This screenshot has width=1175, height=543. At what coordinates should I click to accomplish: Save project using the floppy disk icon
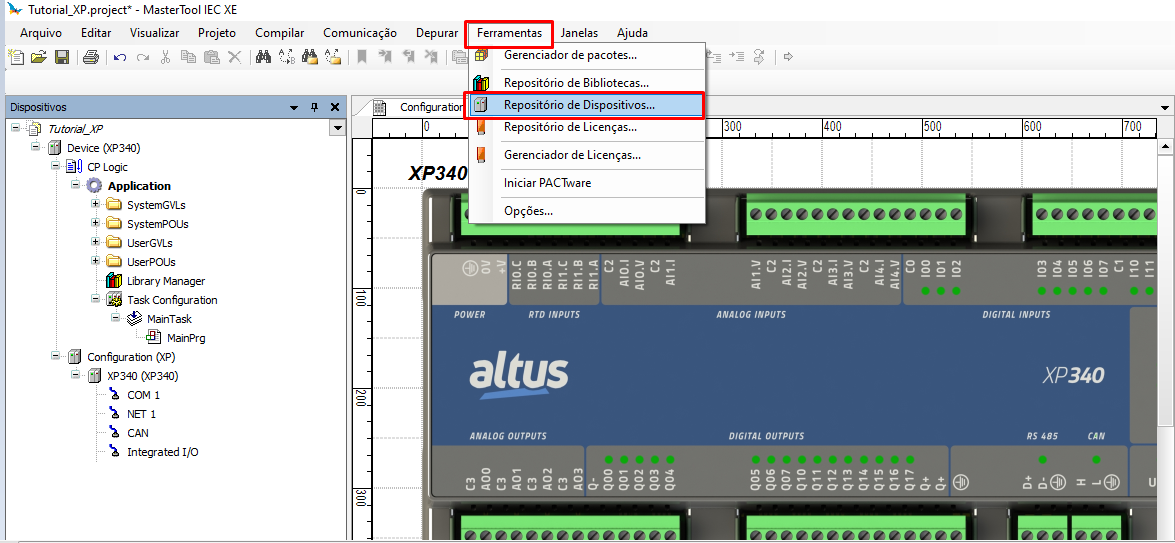(61, 57)
